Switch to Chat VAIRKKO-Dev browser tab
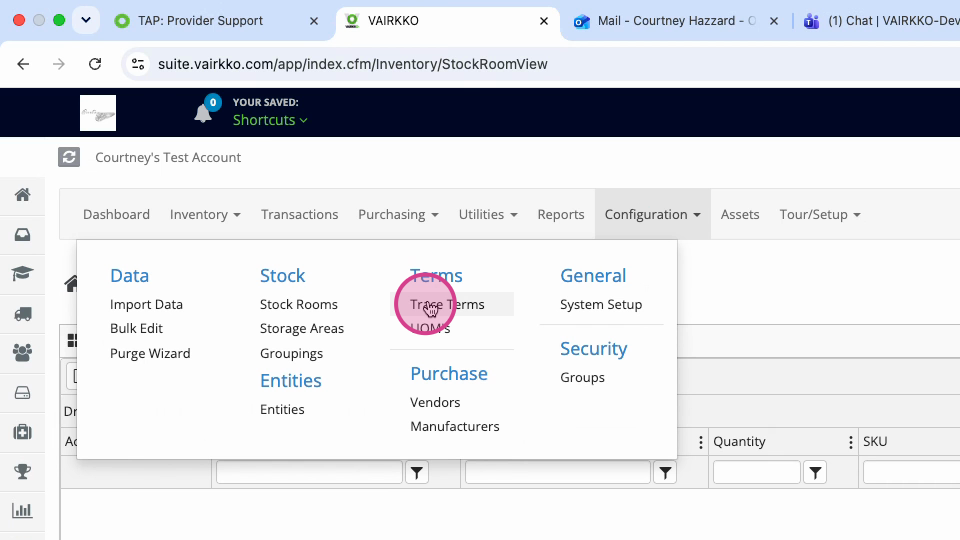960x540 pixels. pyautogui.click(x=882, y=21)
